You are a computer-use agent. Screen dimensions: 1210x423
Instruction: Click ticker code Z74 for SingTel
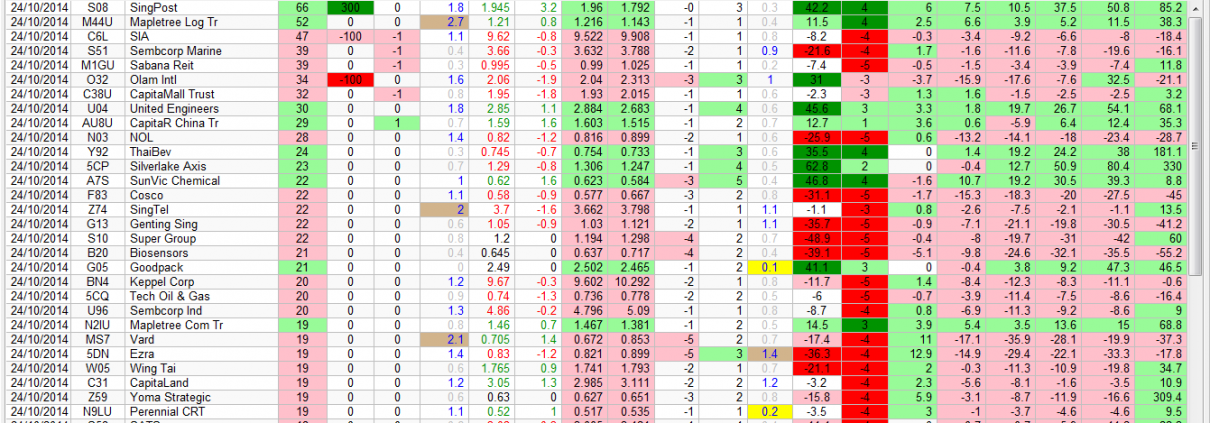[97, 209]
